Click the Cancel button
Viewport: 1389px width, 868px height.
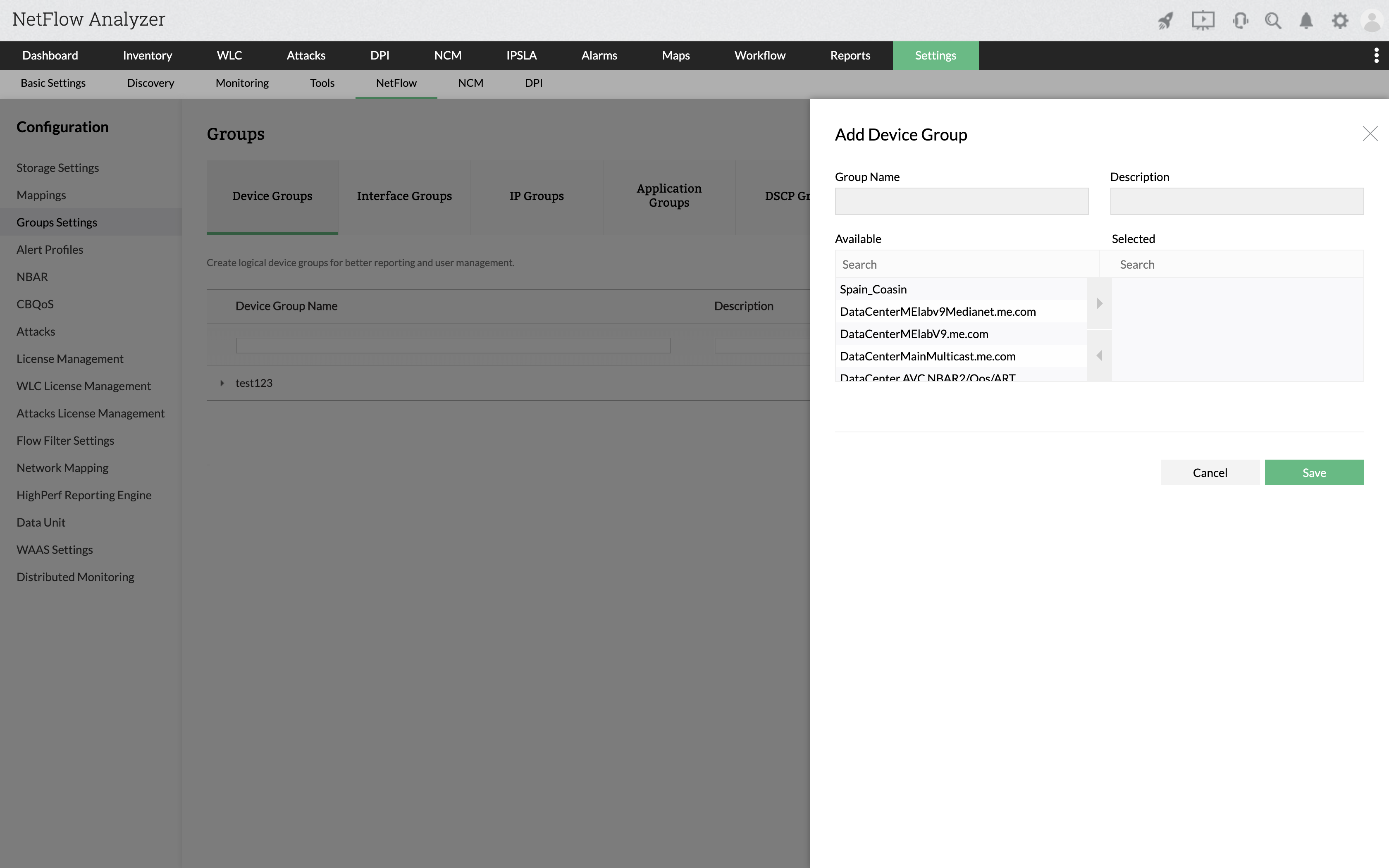(1209, 472)
